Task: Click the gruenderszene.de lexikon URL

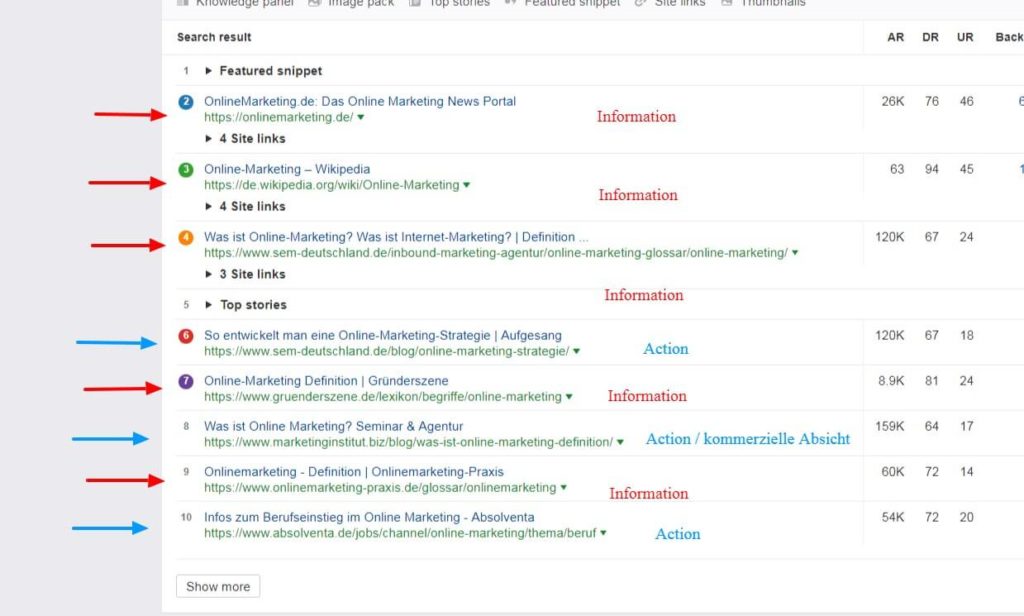Action: [383, 397]
